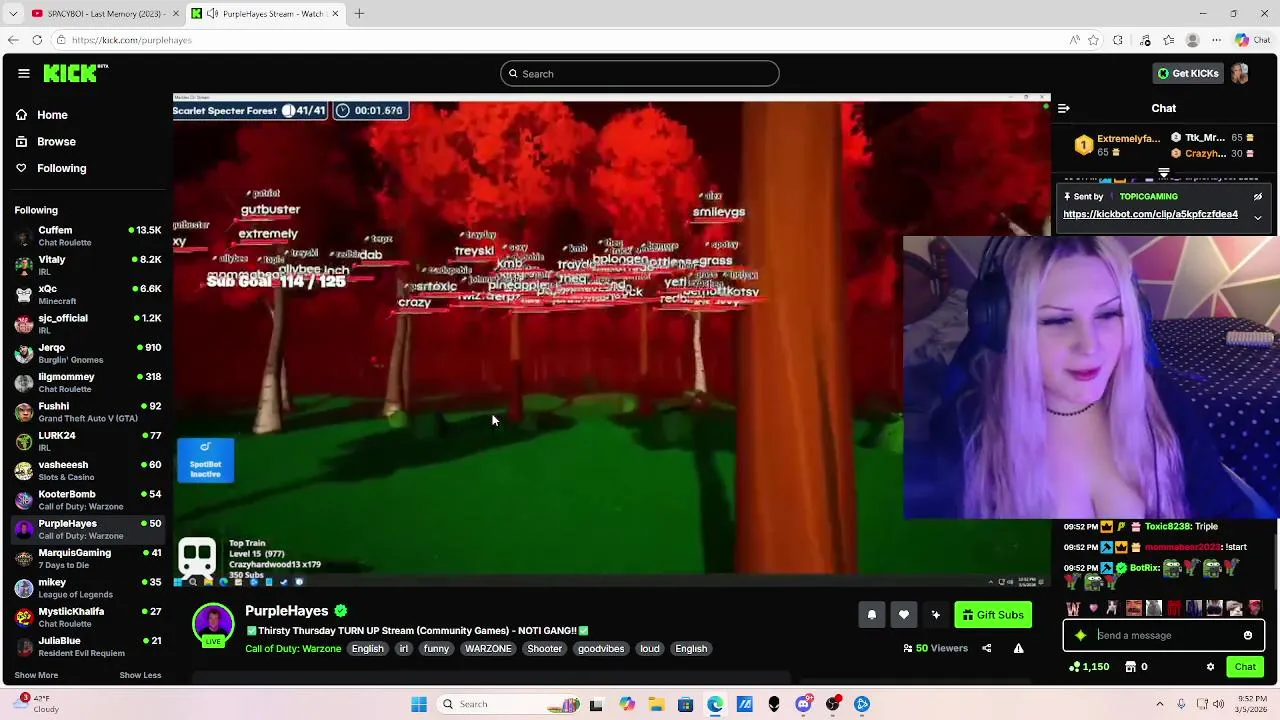Open the Call of Duty: Warzone category link
This screenshot has width=1280, height=720.
293,649
